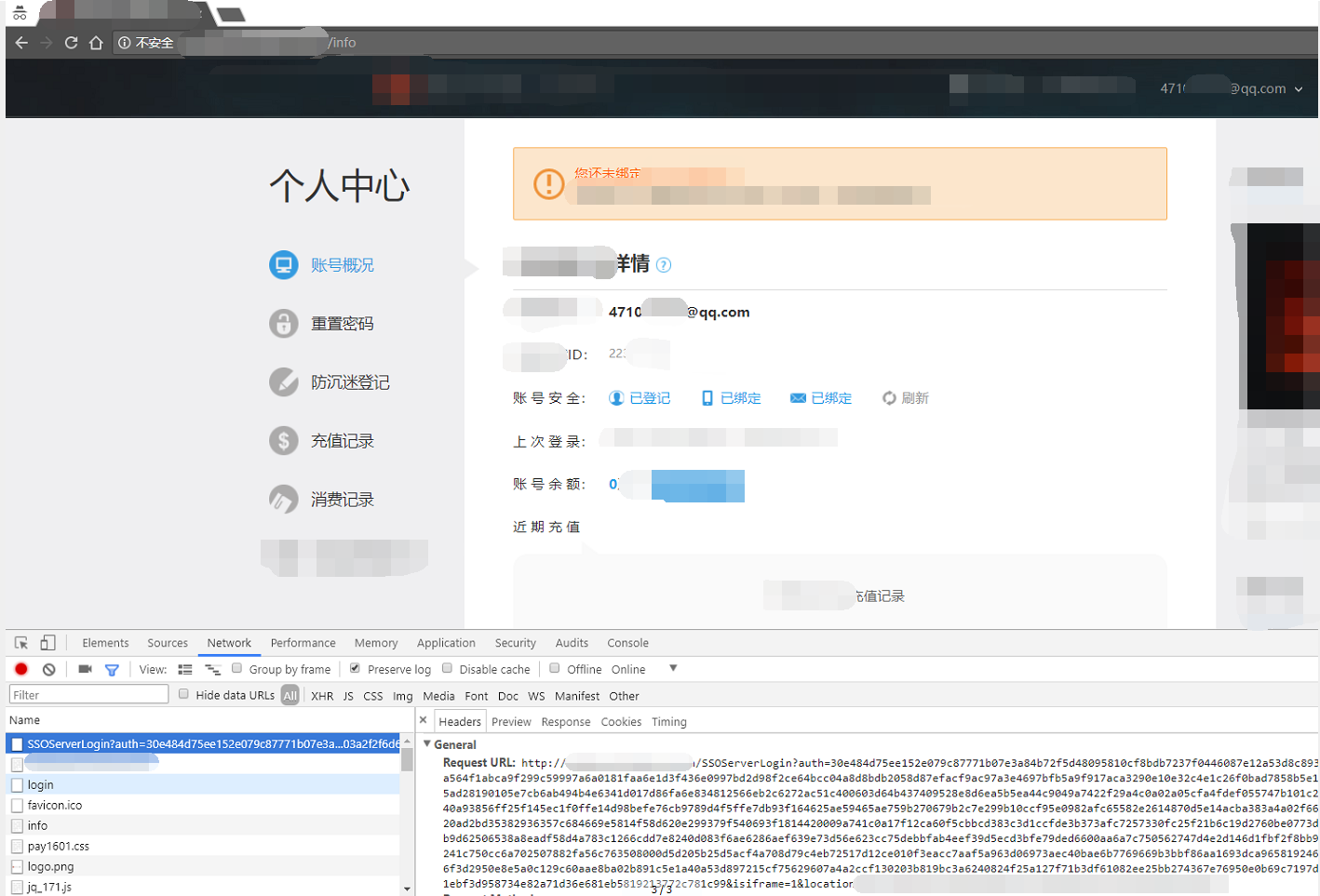Open 重置密码 in the sidebar

coord(343,324)
